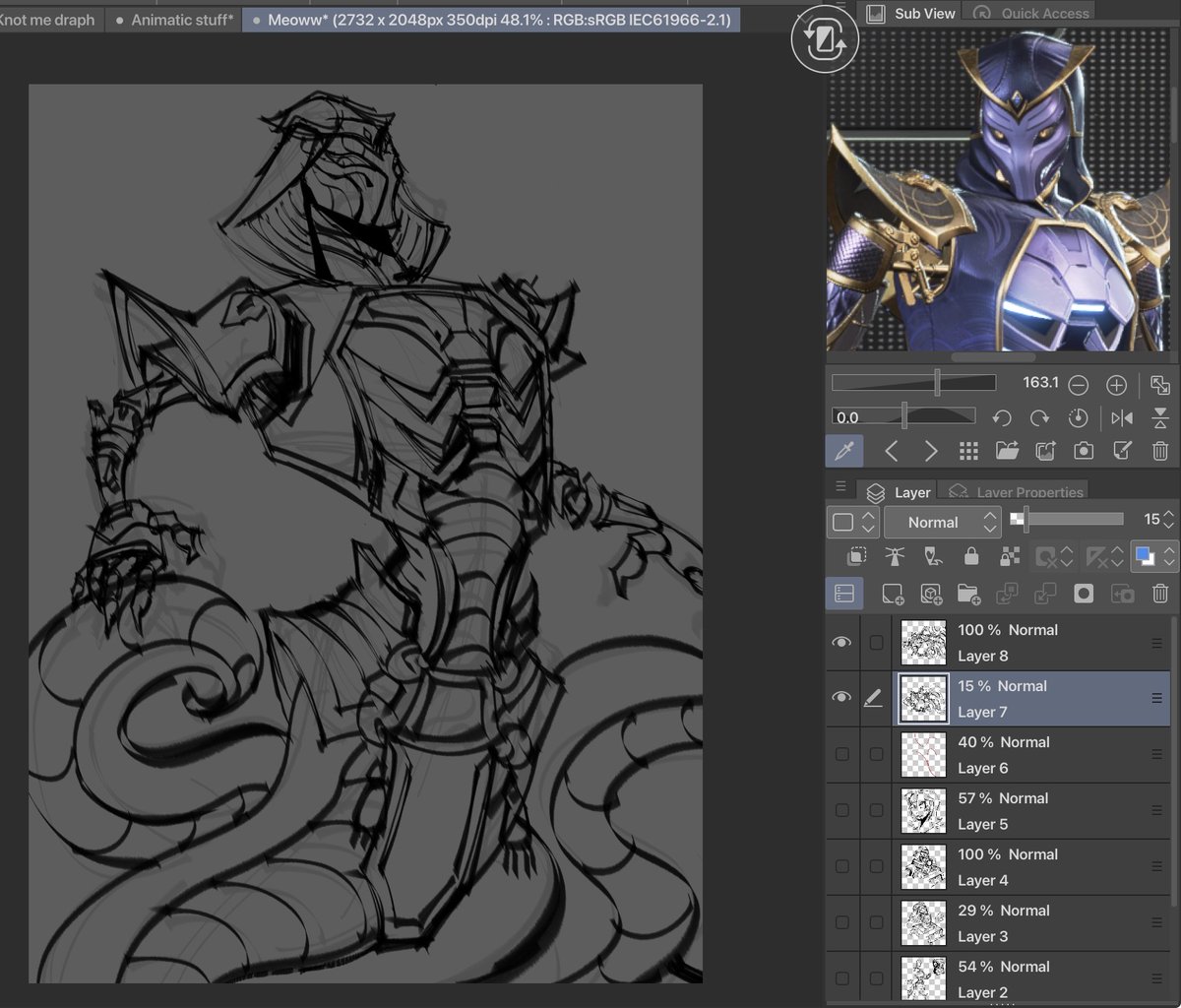The height and width of the screenshot is (1008, 1181).
Task: Flip Sub View image vertically
Action: point(1159,417)
